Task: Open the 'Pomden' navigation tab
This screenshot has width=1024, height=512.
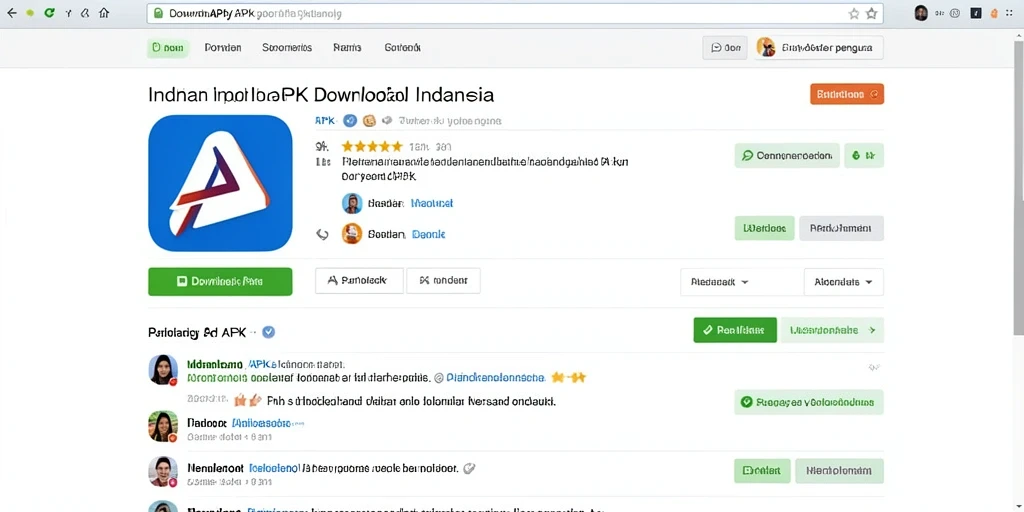Action: (x=223, y=48)
